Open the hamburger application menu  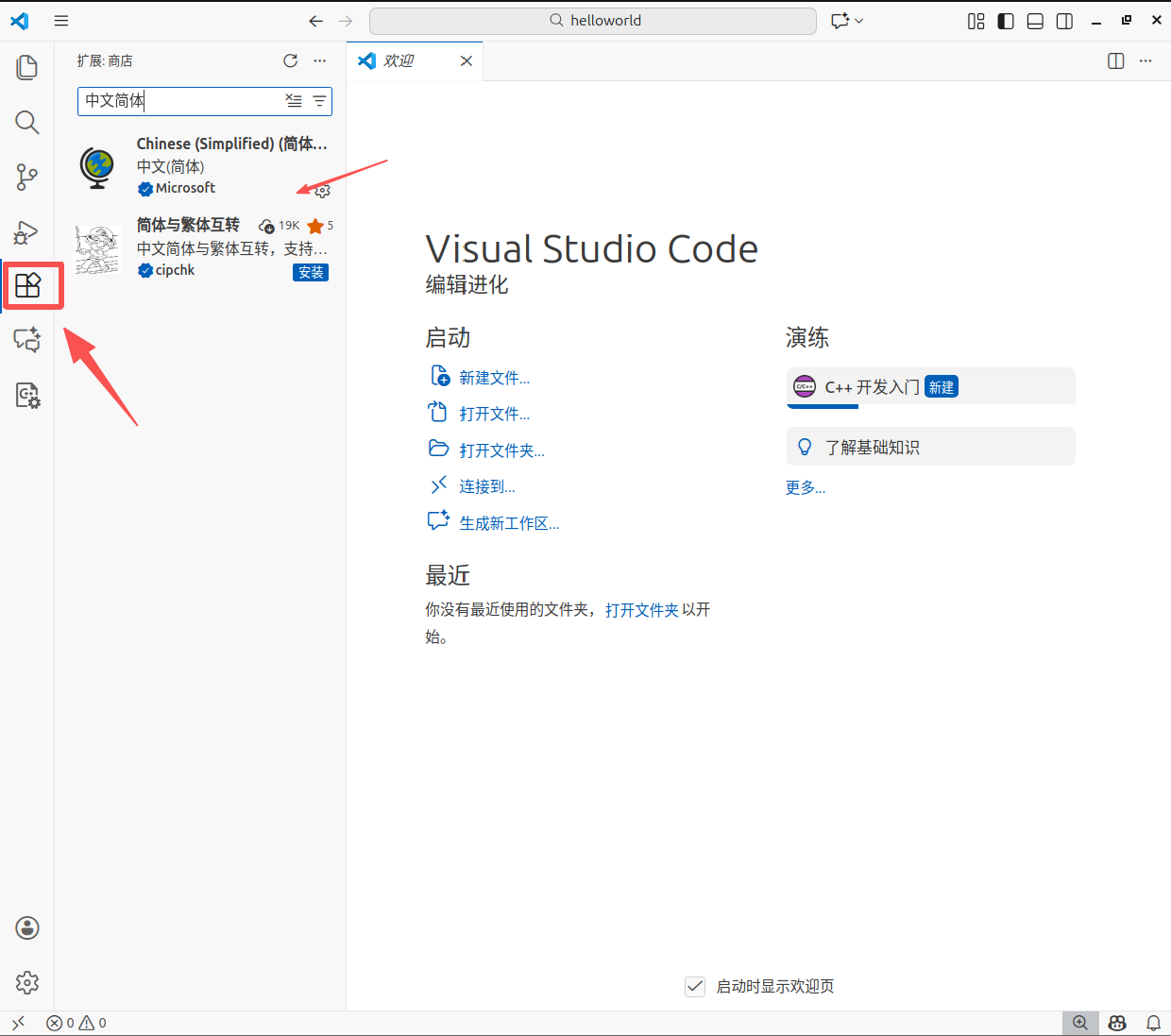click(61, 21)
